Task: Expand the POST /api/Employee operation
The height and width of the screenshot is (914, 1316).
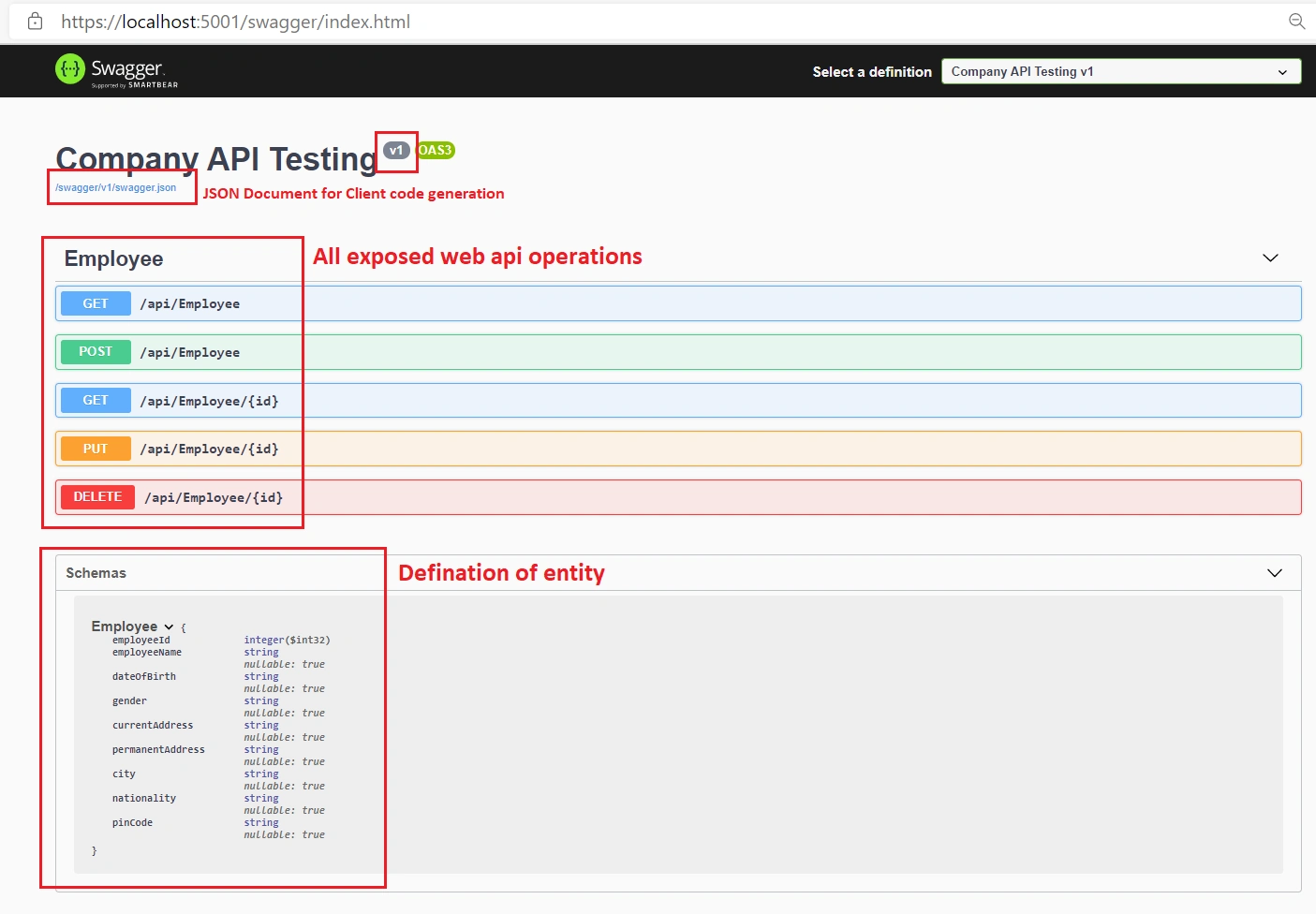Action: (678, 352)
